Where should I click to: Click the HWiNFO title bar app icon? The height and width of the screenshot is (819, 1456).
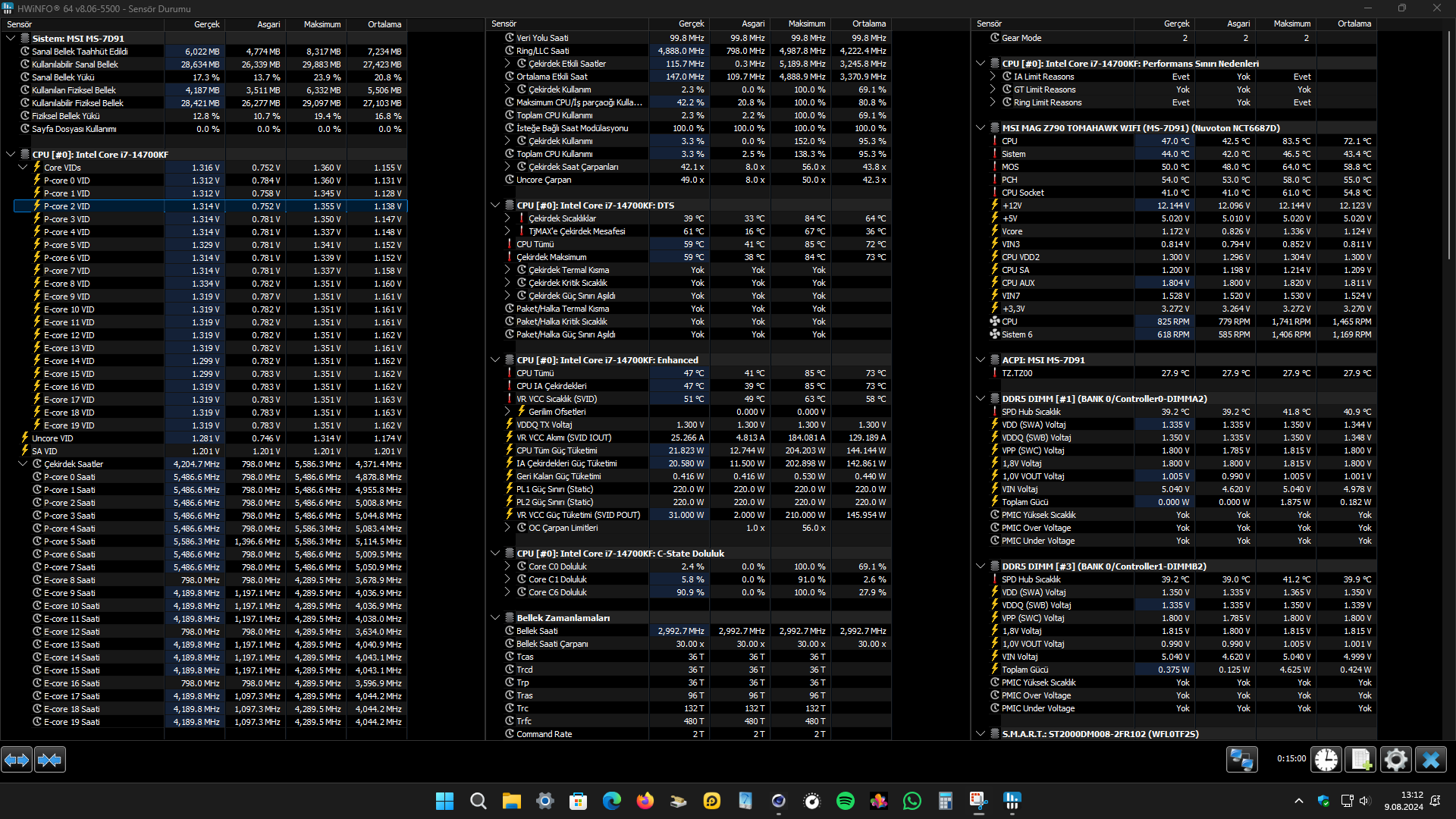pyautogui.click(x=8, y=8)
